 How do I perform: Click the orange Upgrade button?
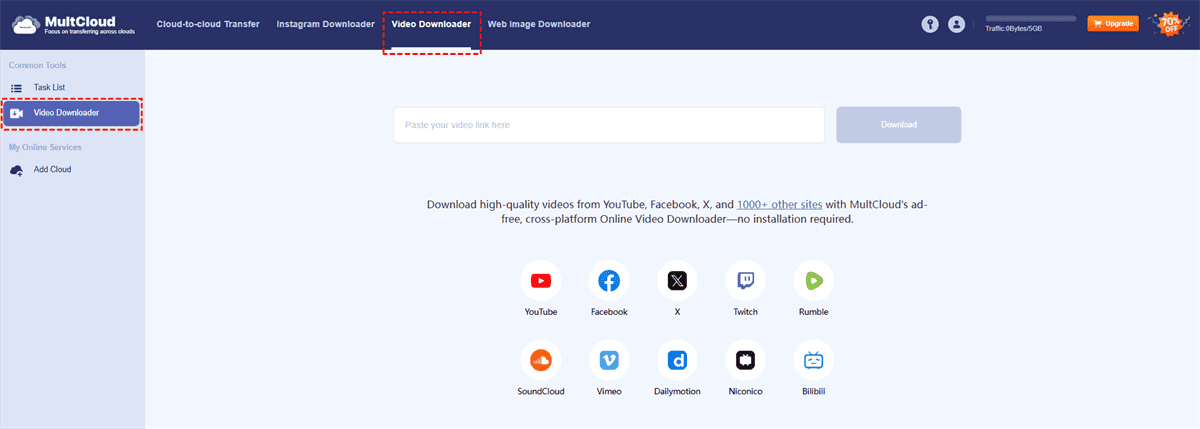click(x=1112, y=23)
